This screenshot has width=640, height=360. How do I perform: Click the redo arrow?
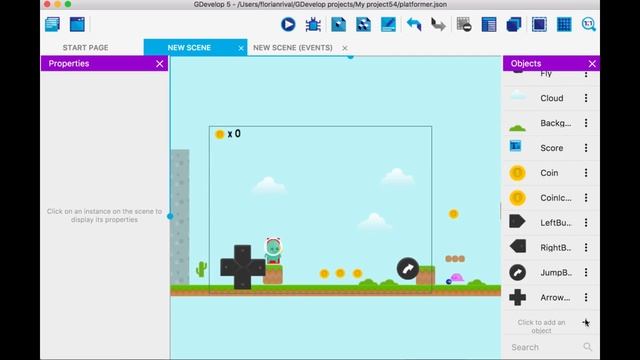point(438,24)
